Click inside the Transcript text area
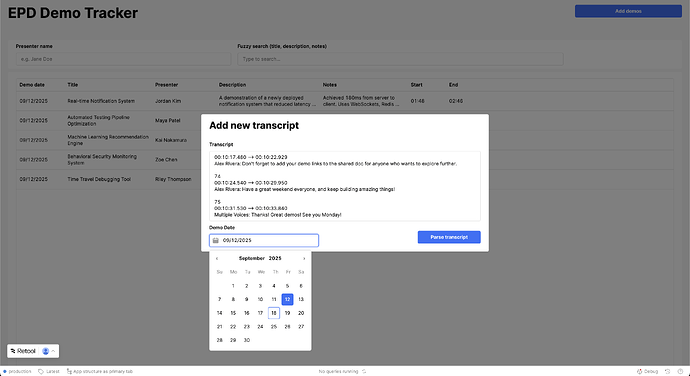The height and width of the screenshot is (376, 690). (345, 186)
